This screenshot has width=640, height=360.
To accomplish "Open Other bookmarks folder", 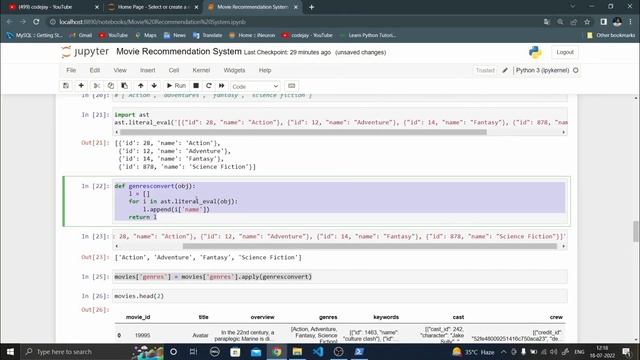I will 611,36.
